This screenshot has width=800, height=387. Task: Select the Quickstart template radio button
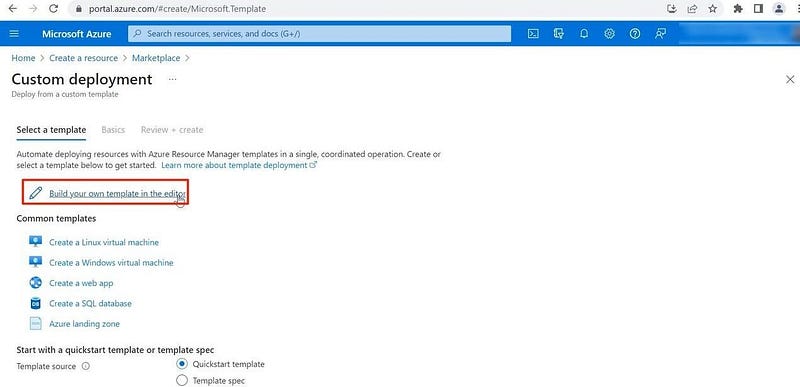point(182,364)
